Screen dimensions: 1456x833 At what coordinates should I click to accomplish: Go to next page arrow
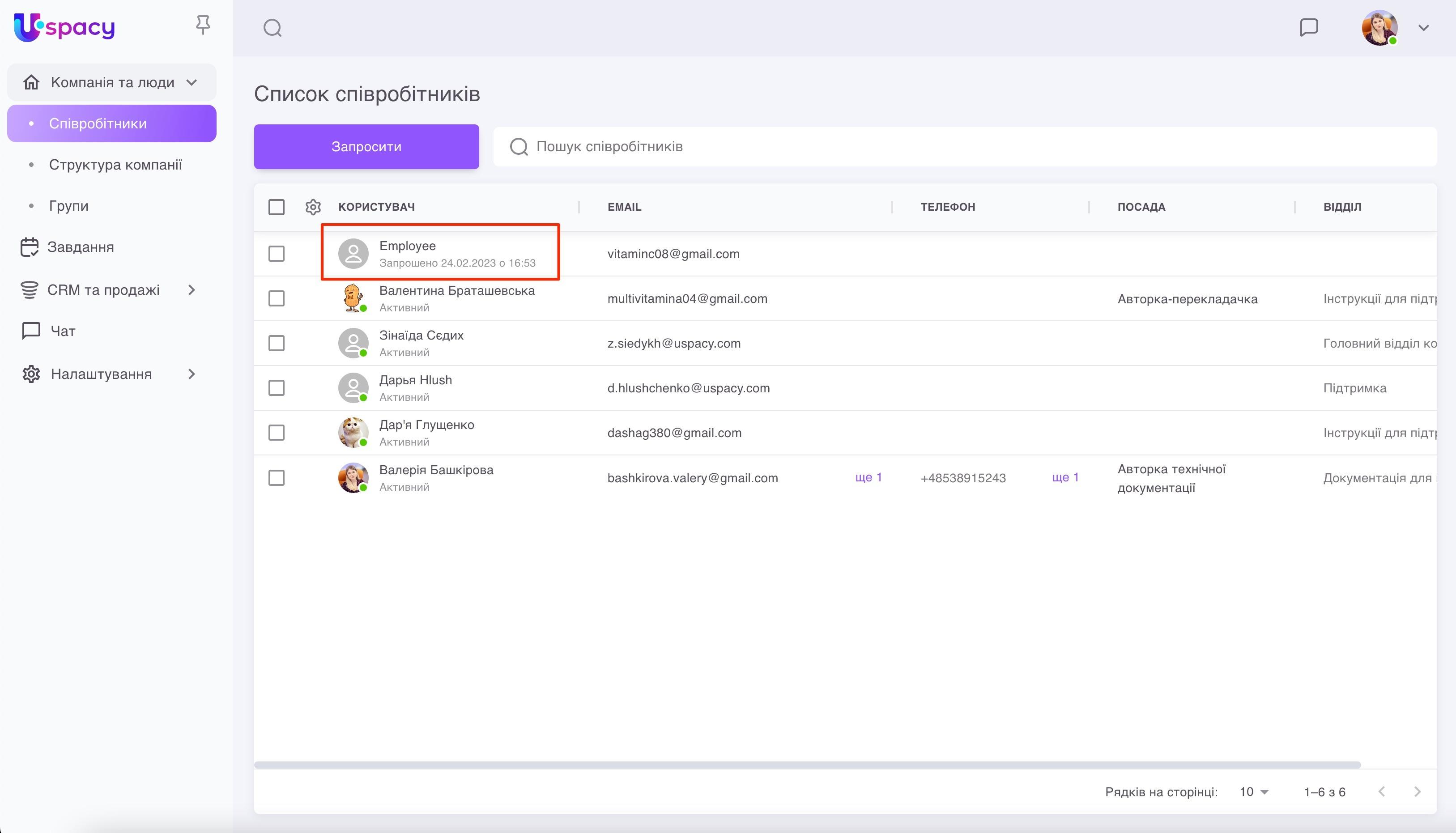tap(1417, 792)
